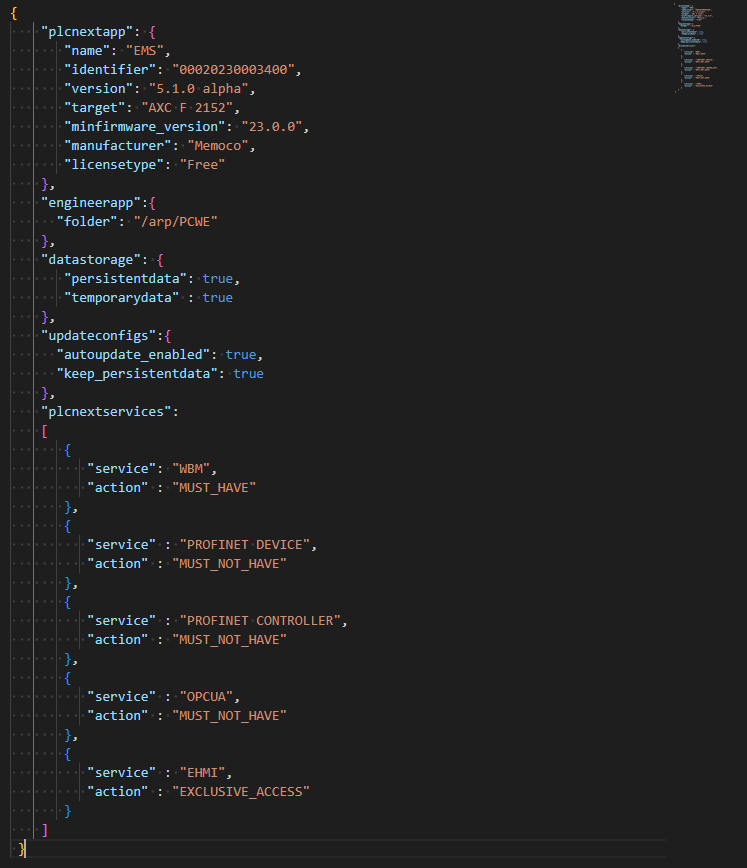Image resolution: width=747 pixels, height=868 pixels.
Task: Click the "OPCUA" service value
Action: point(210,696)
